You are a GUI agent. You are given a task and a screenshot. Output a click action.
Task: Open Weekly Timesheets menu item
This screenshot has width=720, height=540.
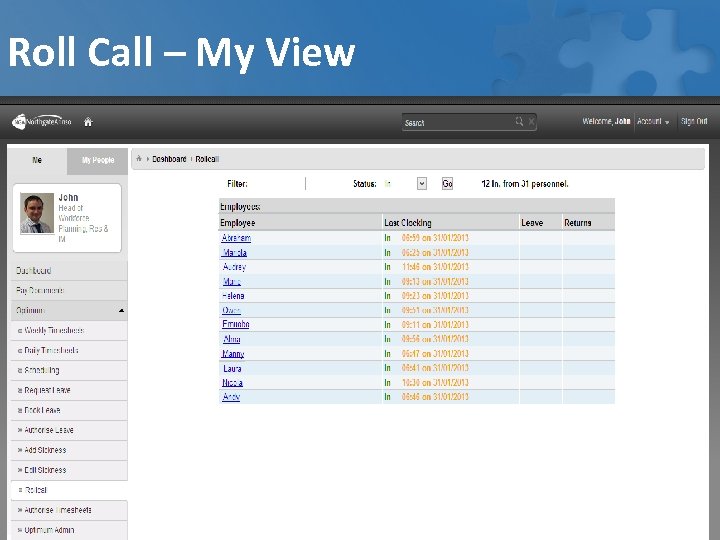coord(54,331)
